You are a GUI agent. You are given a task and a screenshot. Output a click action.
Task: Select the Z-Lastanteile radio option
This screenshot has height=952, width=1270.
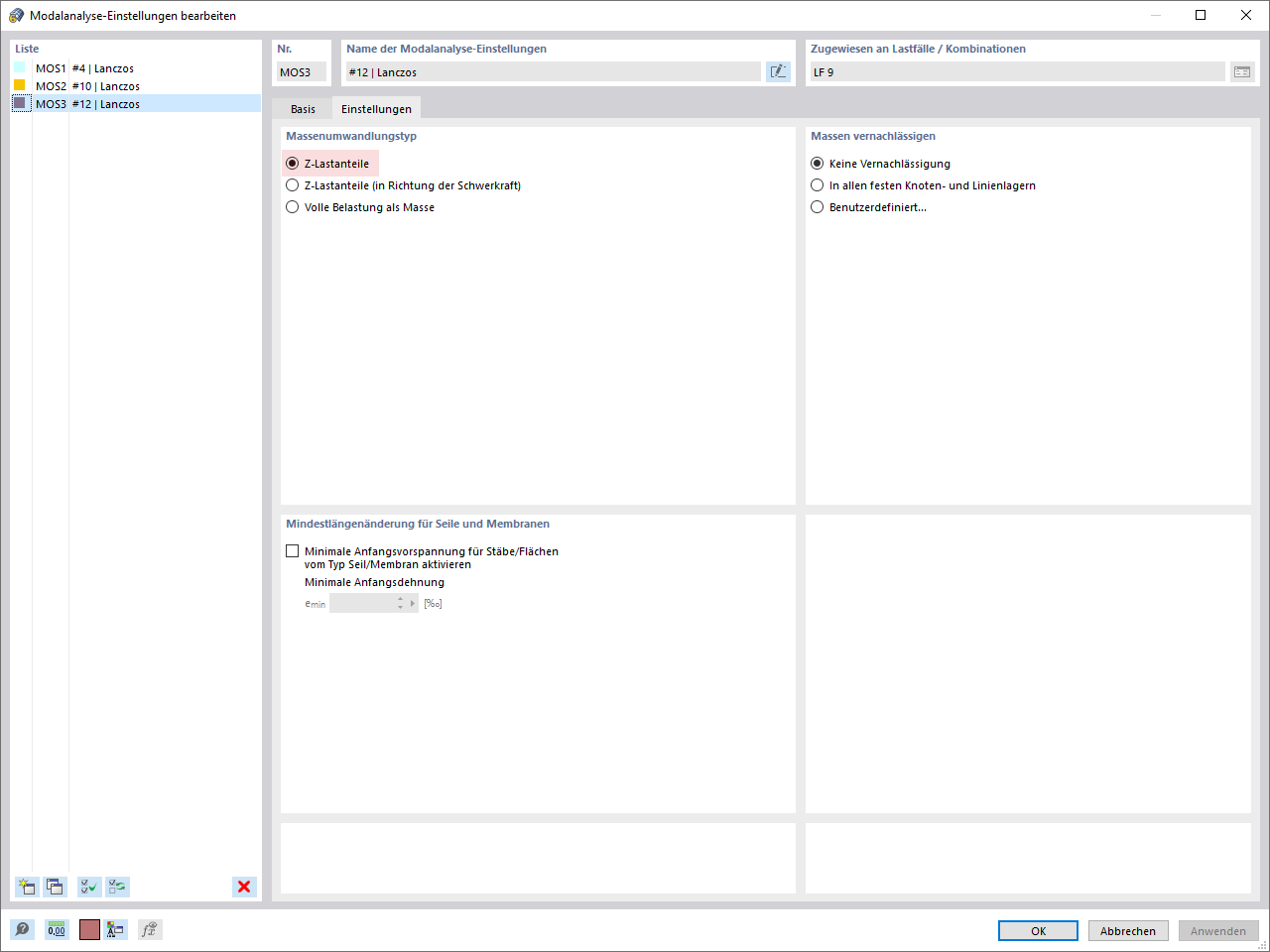[x=327, y=164]
